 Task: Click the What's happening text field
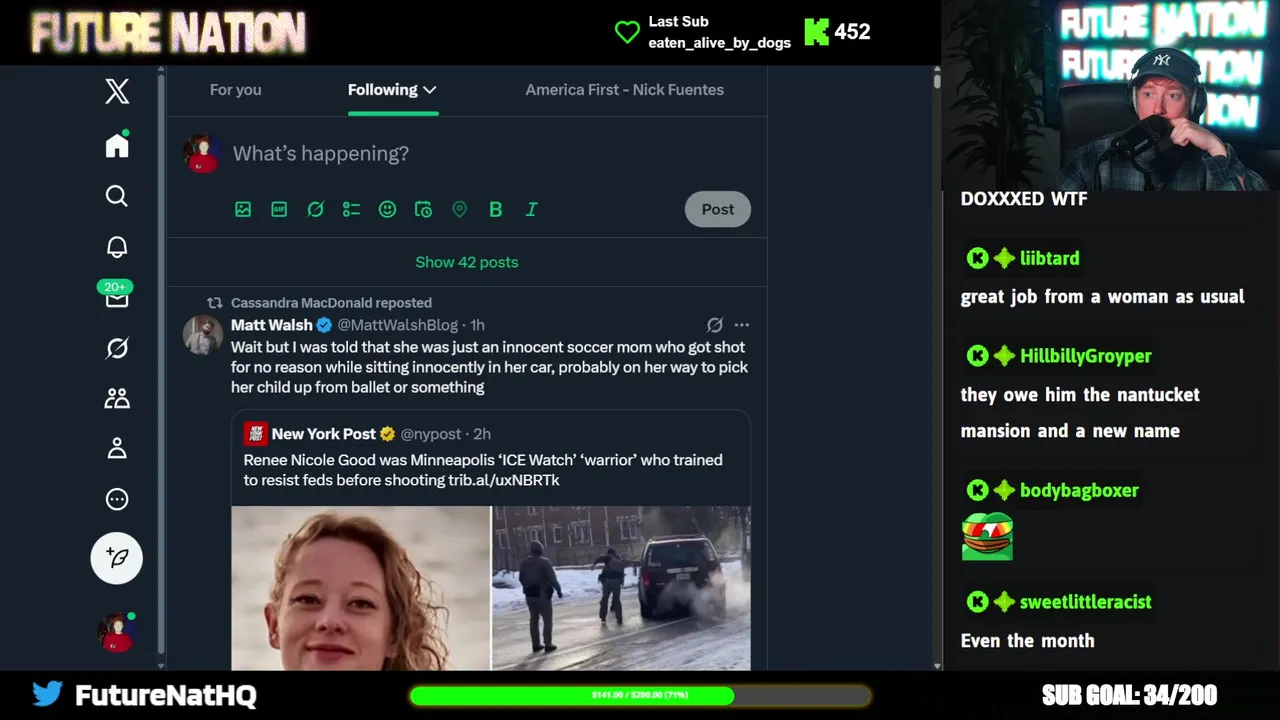coord(320,153)
